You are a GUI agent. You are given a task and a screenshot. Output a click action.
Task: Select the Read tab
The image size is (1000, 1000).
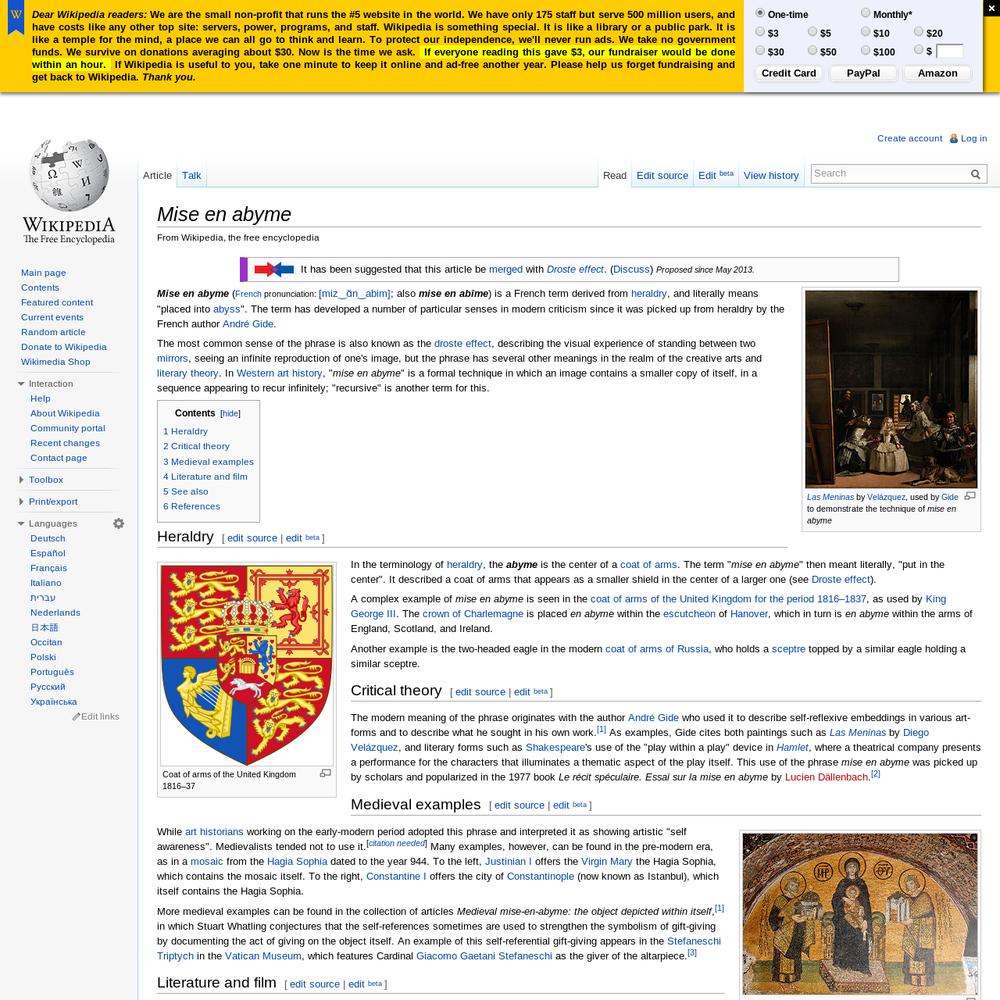click(615, 175)
